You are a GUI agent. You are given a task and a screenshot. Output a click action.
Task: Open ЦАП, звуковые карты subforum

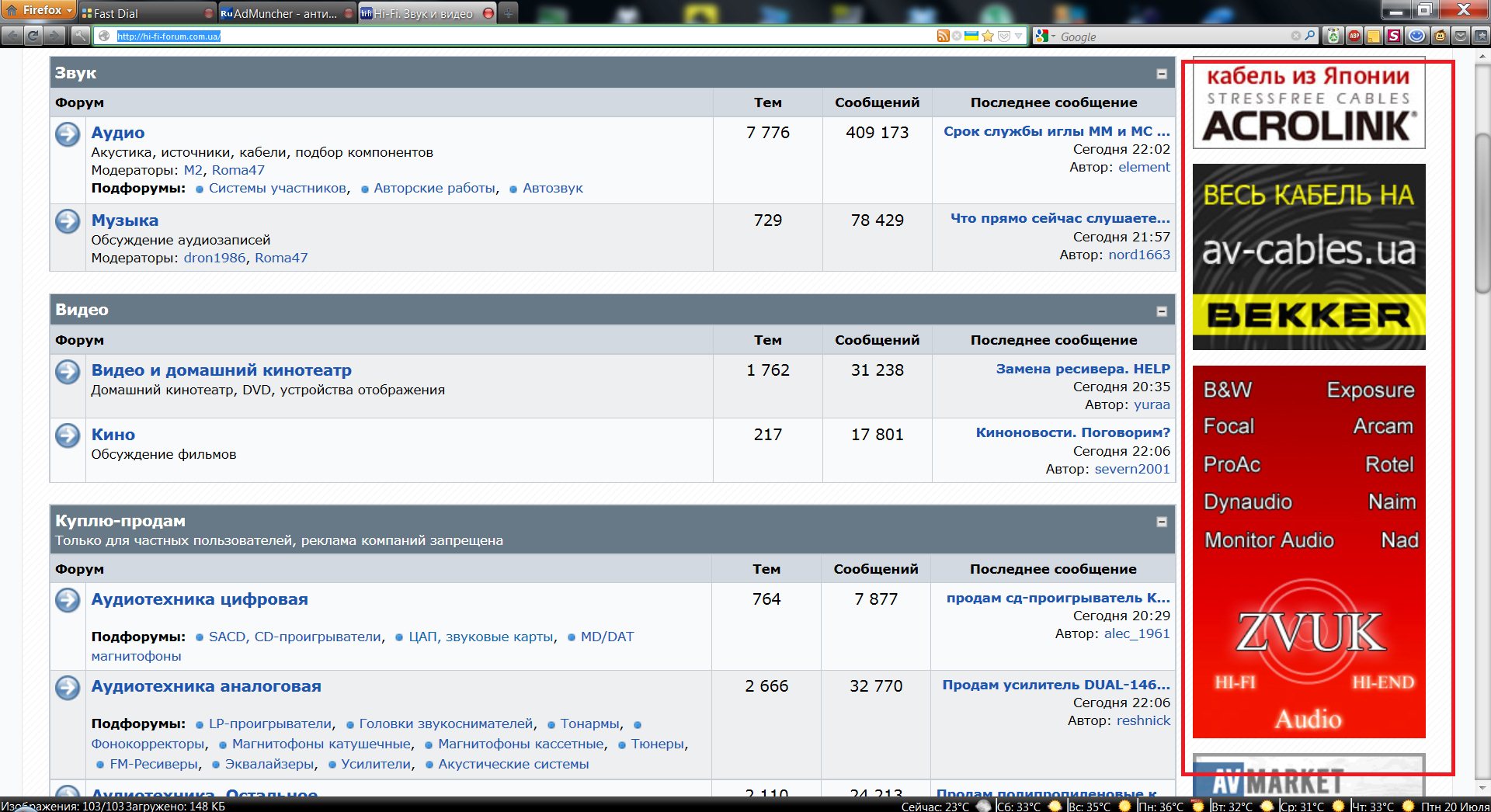coord(481,637)
